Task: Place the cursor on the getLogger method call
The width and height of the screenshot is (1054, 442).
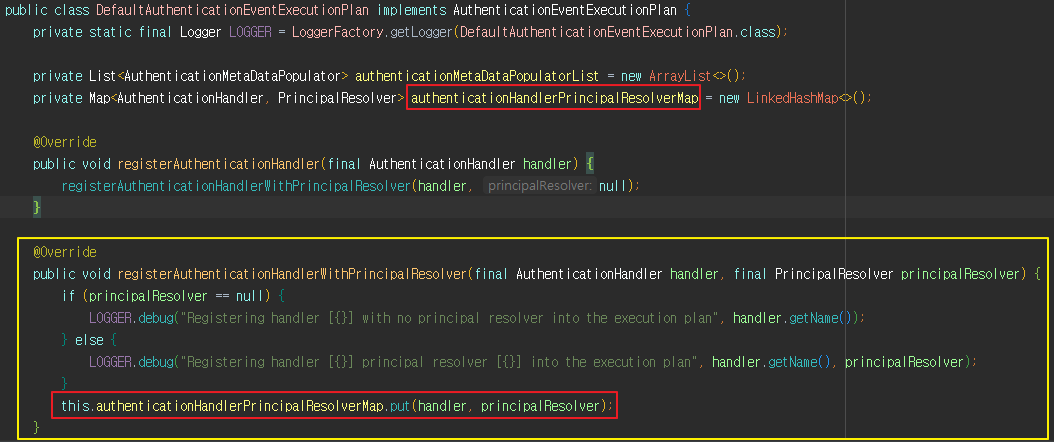Action: pyautogui.click(x=422, y=32)
